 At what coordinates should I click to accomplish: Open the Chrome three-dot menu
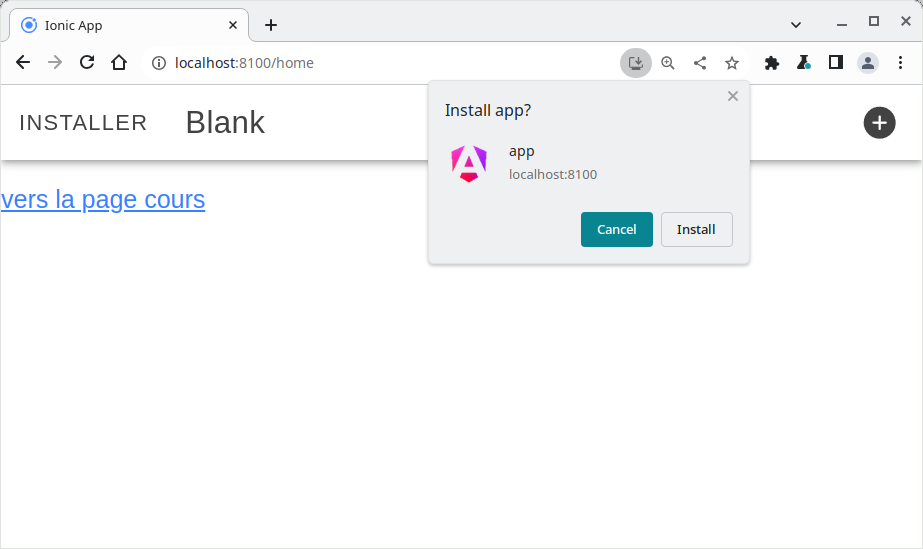[x=900, y=63]
